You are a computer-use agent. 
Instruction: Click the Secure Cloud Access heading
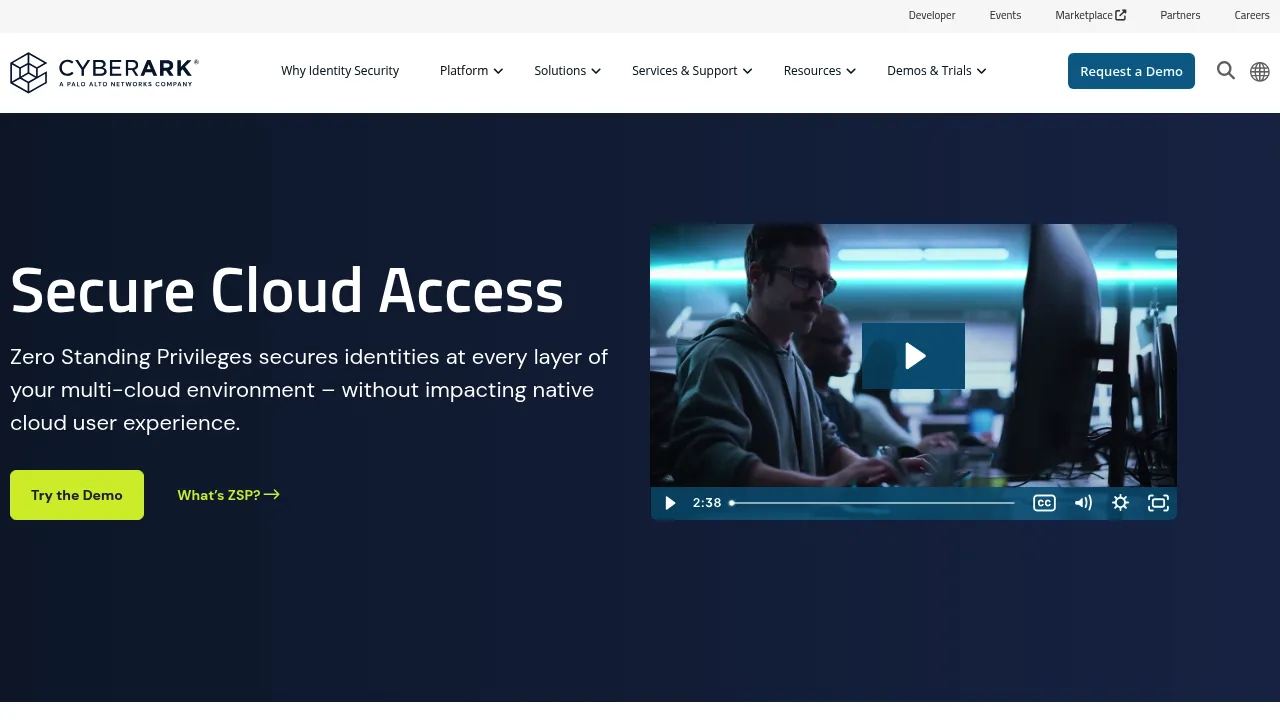pyautogui.click(x=287, y=291)
